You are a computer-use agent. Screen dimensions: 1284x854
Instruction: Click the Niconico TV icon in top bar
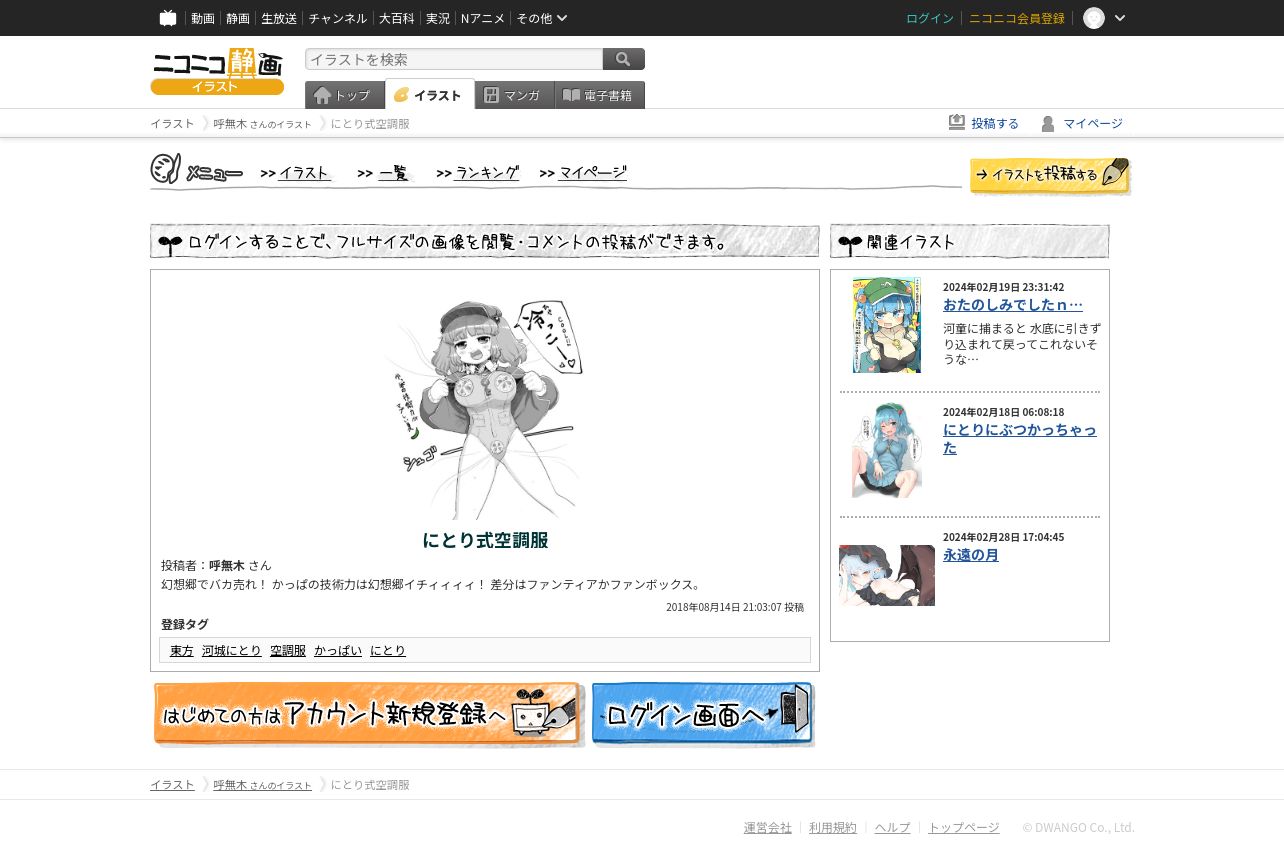(168, 18)
